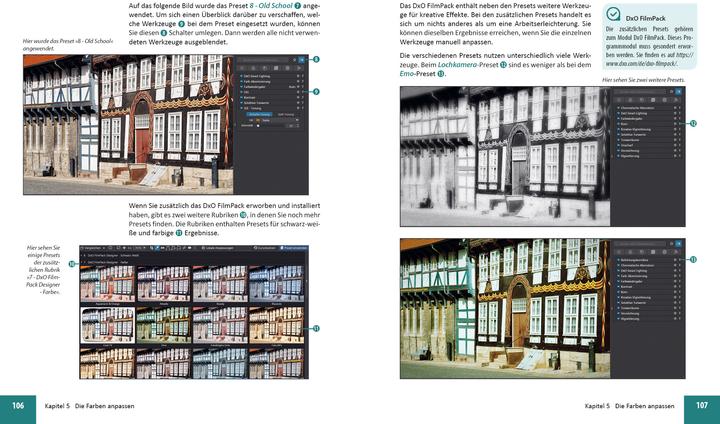720x424 pixels.
Task: Expand the Korn palette in the black-and-white screenshot panel
Action: tap(619, 124)
